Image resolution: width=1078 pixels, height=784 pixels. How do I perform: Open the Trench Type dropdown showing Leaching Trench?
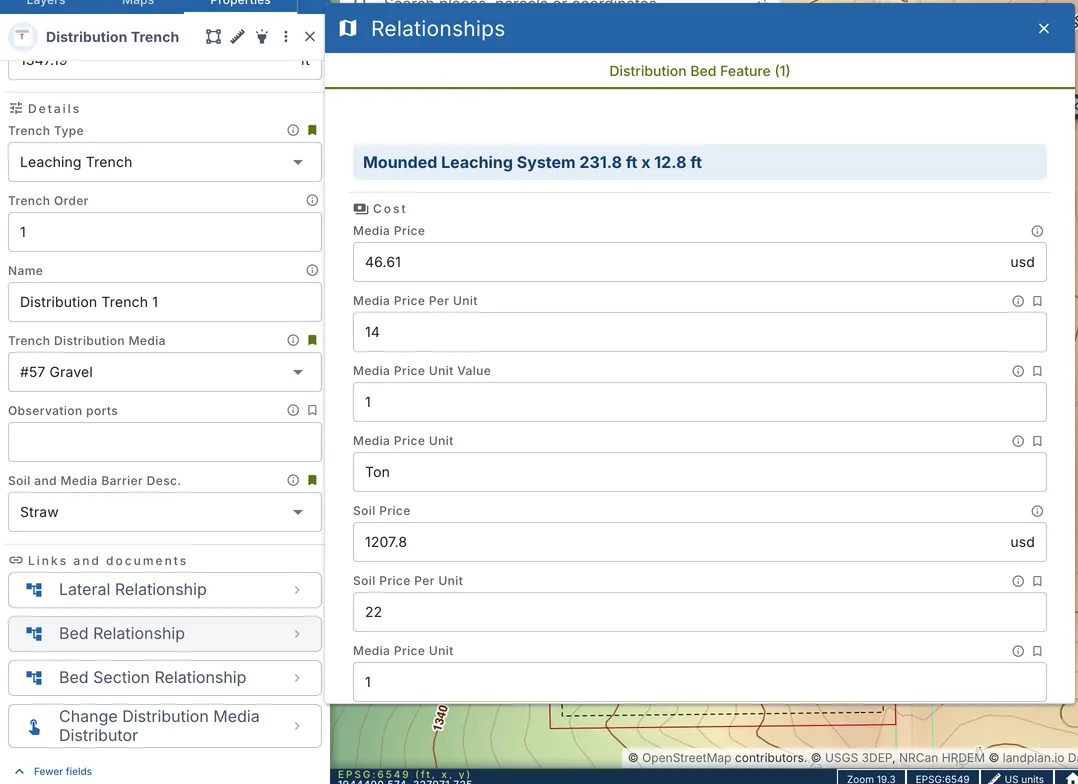click(165, 162)
